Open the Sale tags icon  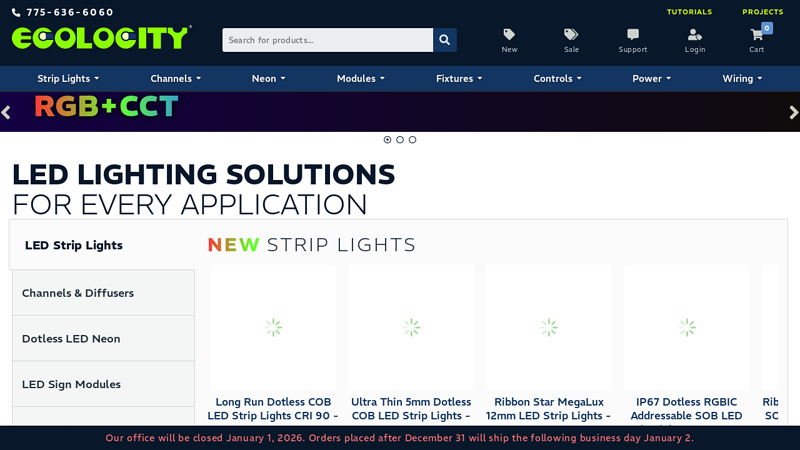[571, 35]
